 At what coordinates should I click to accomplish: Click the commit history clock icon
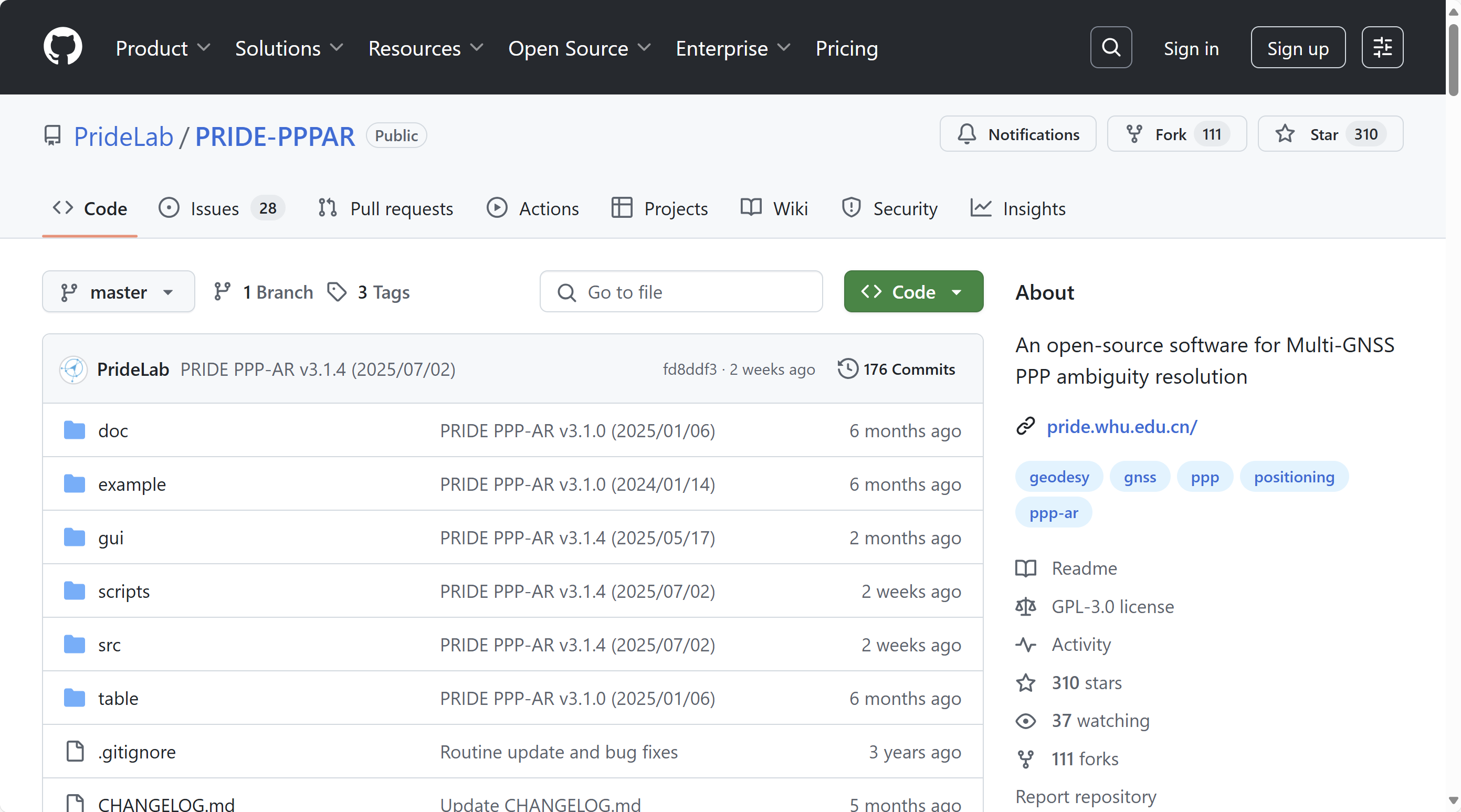pos(848,368)
